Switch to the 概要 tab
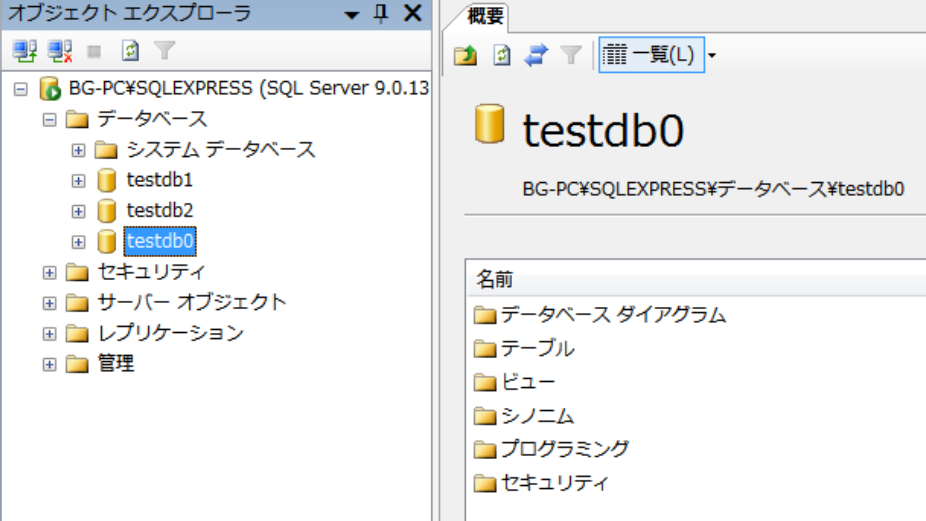 (x=485, y=16)
